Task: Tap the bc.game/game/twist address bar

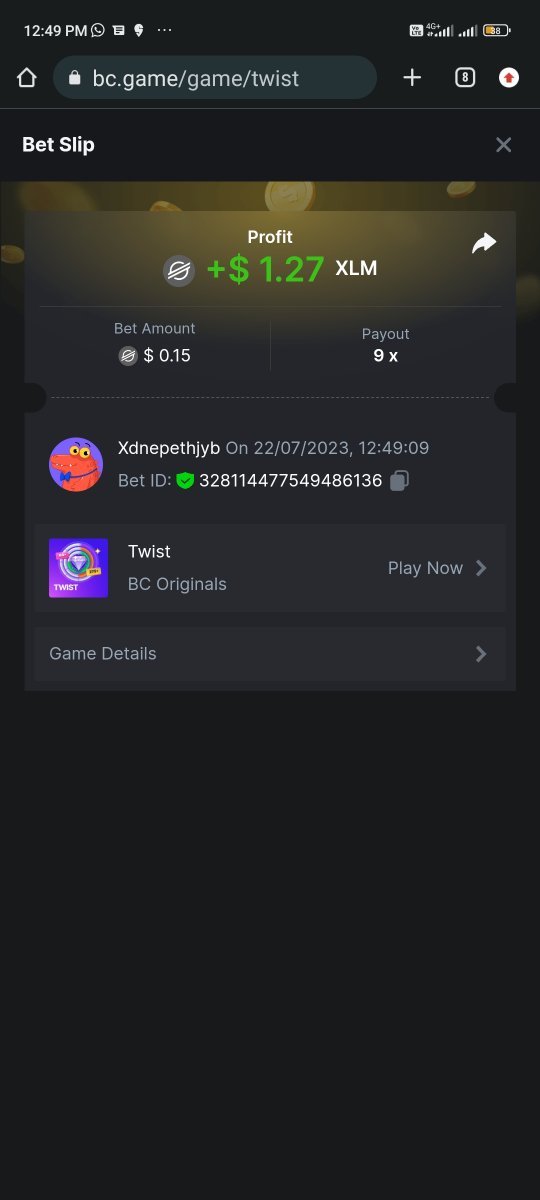Action: (x=215, y=78)
